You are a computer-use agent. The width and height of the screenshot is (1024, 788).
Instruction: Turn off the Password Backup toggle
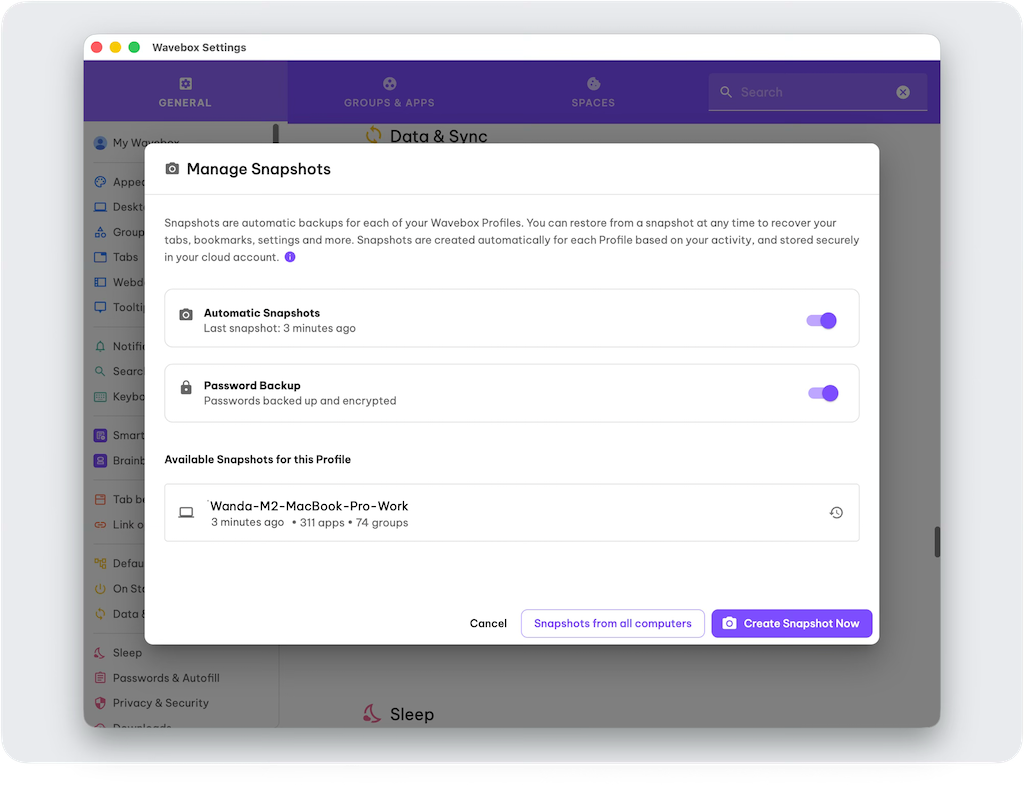click(x=822, y=393)
